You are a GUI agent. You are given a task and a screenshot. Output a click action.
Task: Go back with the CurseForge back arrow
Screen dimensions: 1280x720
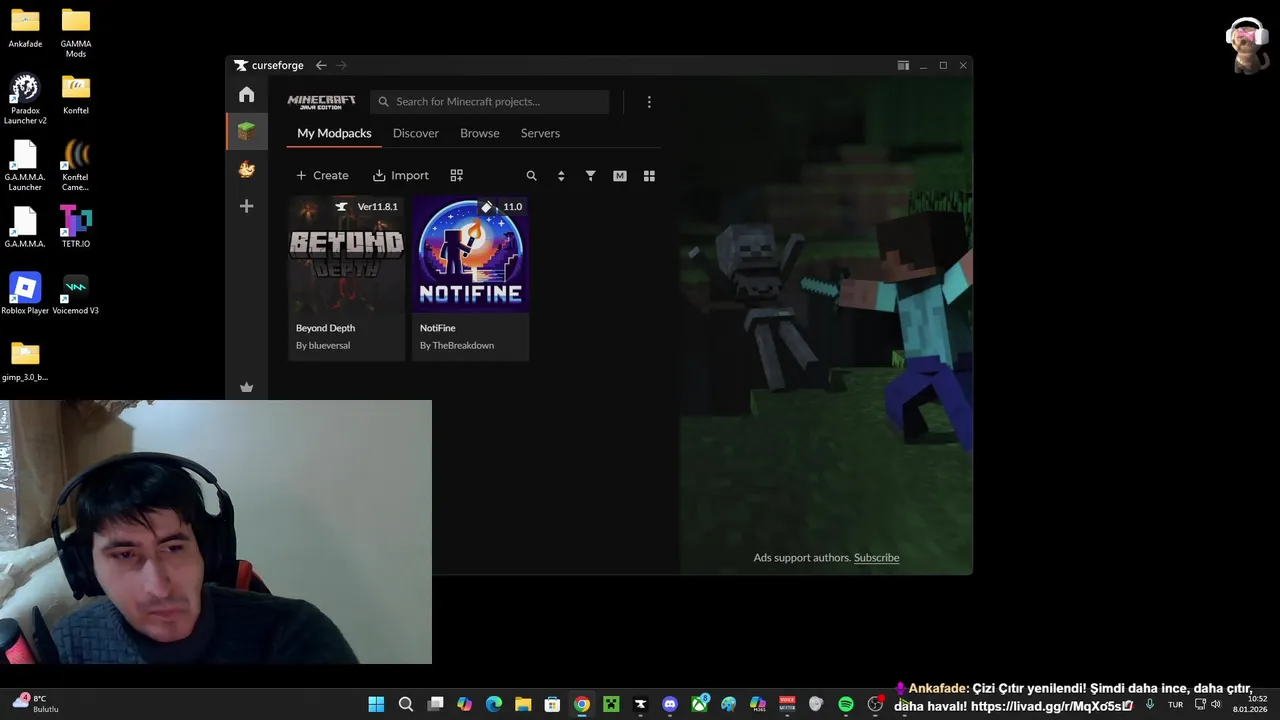[x=321, y=65]
